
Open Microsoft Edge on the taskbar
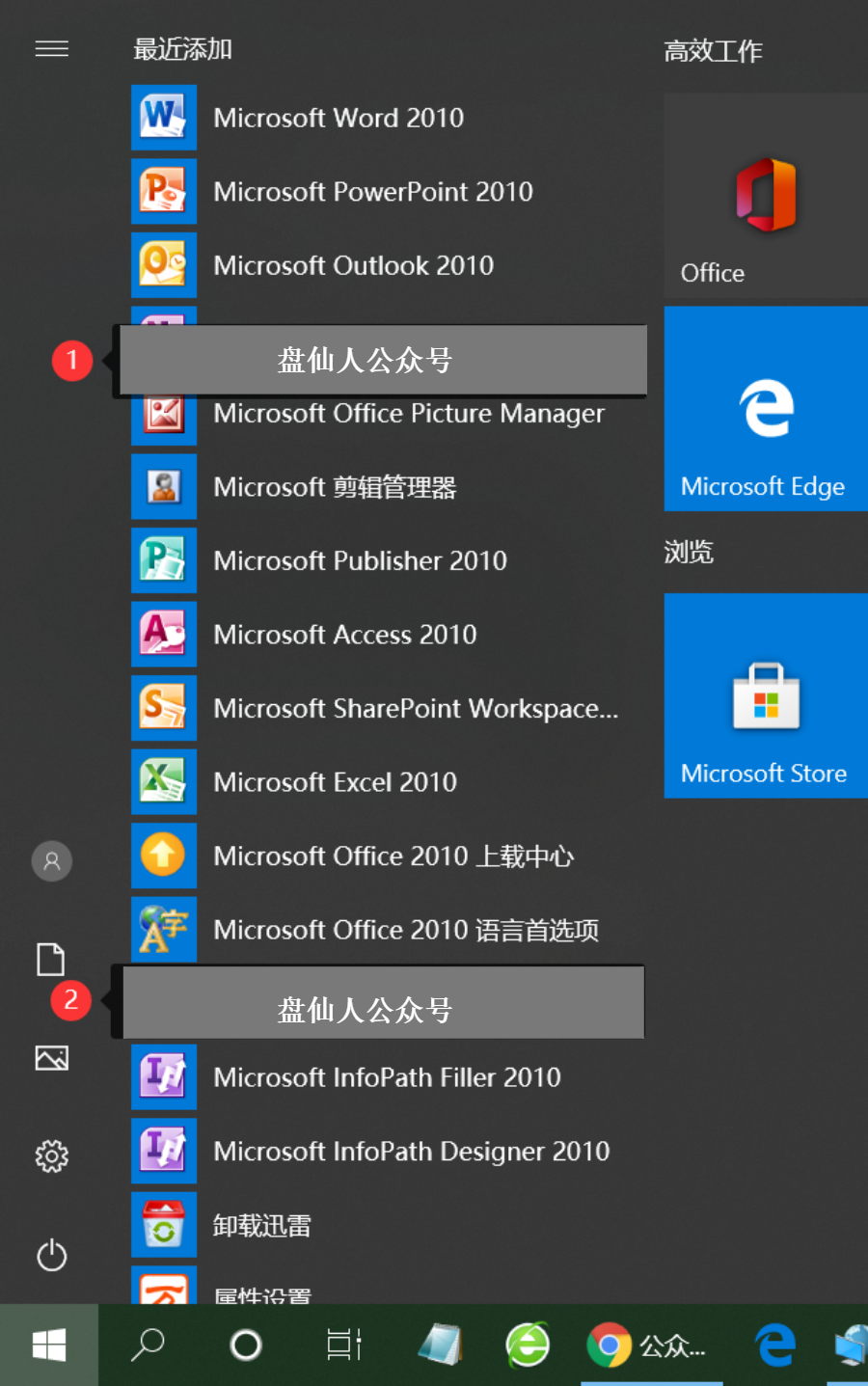[775, 1345]
